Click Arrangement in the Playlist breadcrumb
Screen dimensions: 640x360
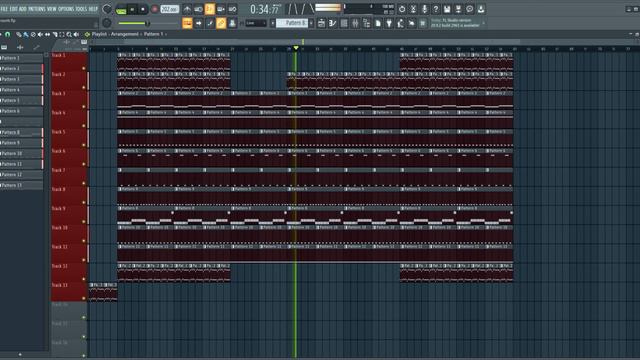124,34
